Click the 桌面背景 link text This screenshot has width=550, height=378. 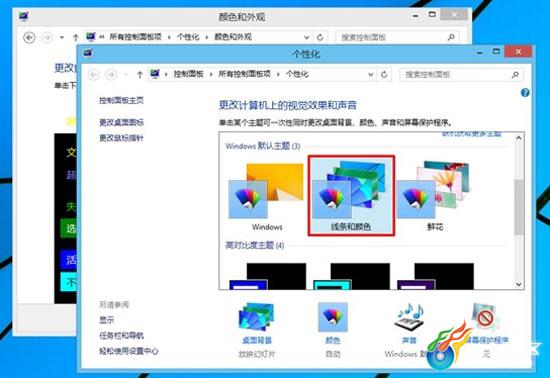click(257, 340)
